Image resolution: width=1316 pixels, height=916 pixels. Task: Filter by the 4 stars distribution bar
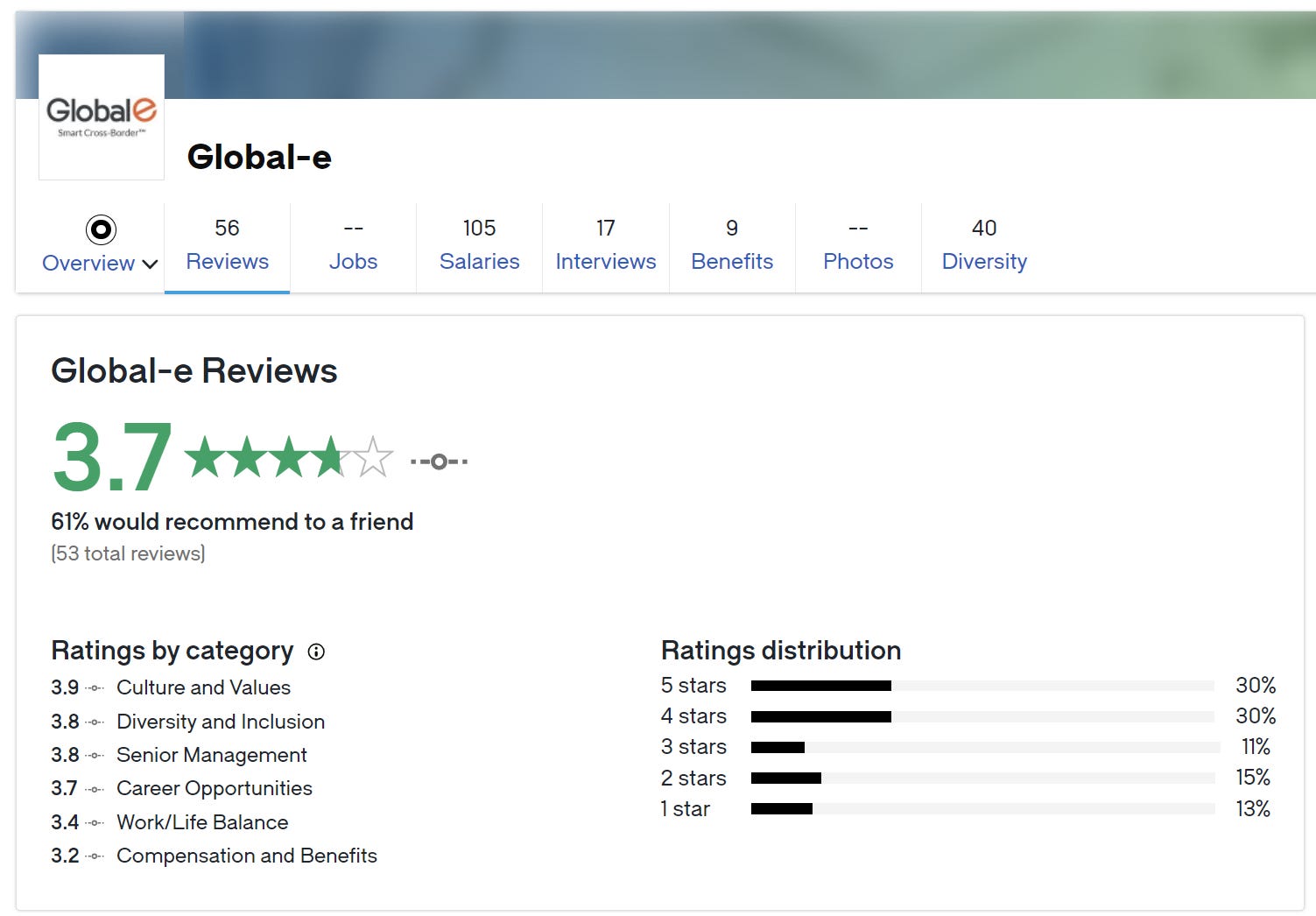pyautogui.click(x=982, y=716)
